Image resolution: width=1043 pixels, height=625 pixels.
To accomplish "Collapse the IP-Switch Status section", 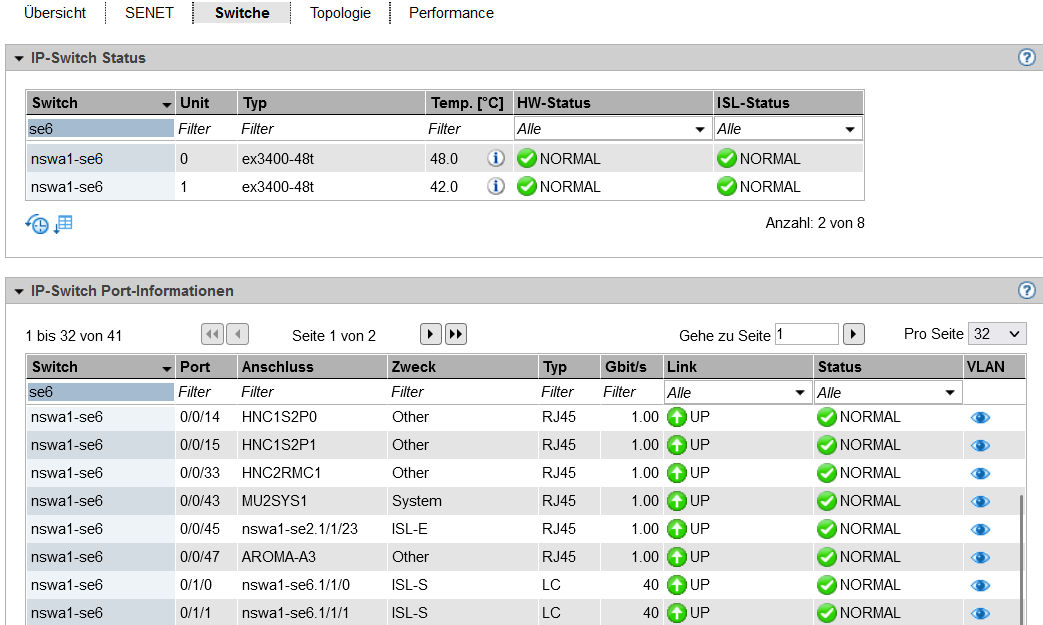I will pyautogui.click(x=18, y=58).
